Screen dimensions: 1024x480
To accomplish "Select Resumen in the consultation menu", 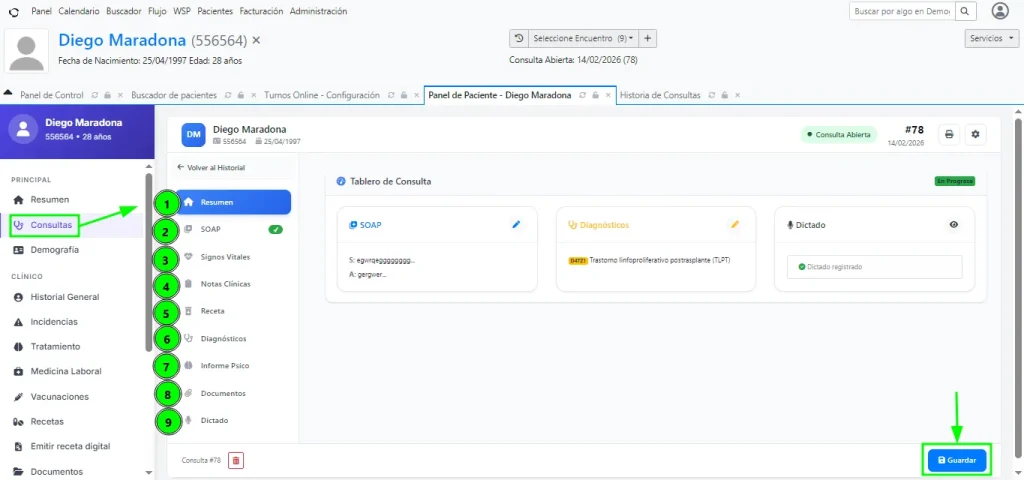I will pos(234,202).
